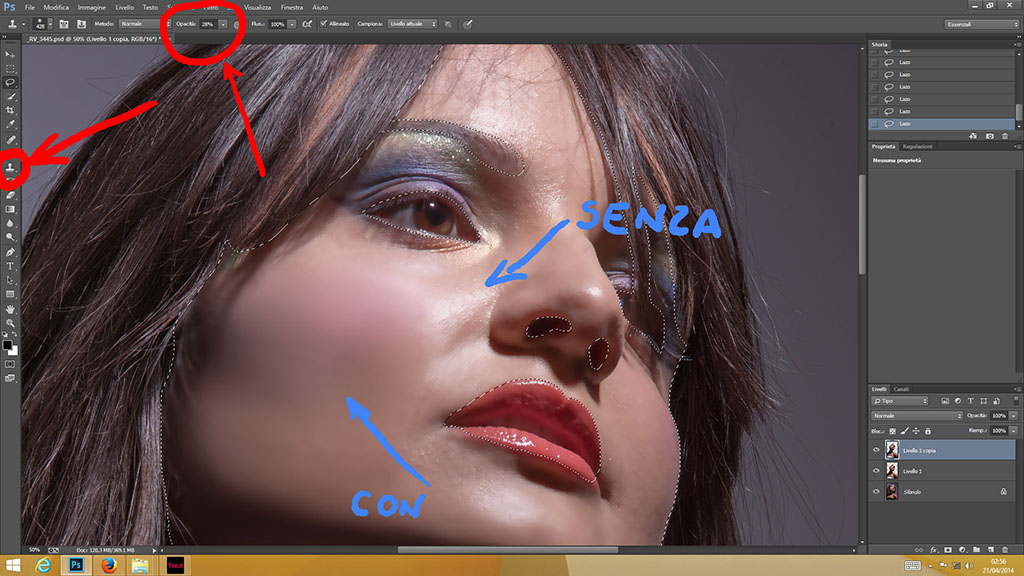Click the Hand tool
The image size is (1024, 576).
(x=11, y=309)
